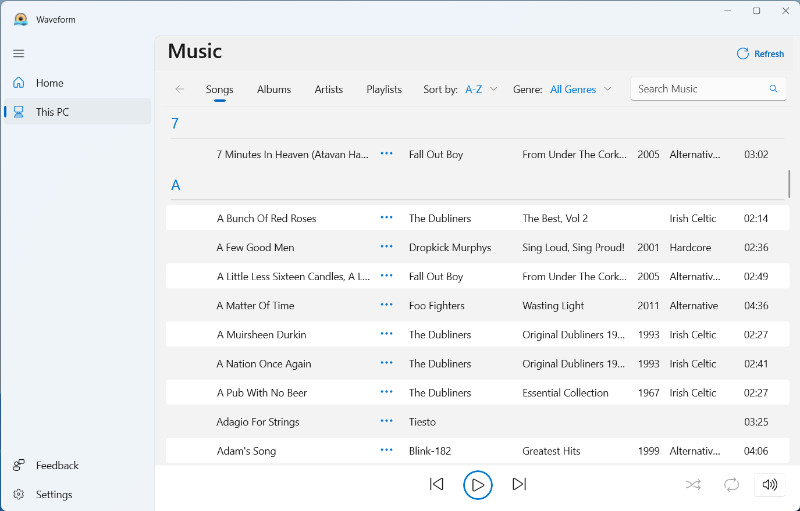Click album 'The Best, Vol 2'

tap(555, 218)
